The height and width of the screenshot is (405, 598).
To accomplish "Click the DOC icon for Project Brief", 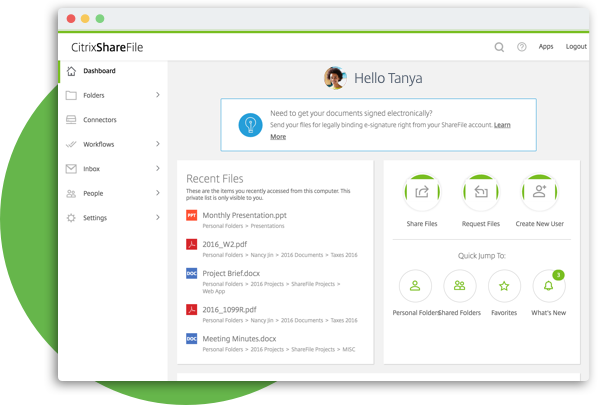I will [x=191, y=273].
